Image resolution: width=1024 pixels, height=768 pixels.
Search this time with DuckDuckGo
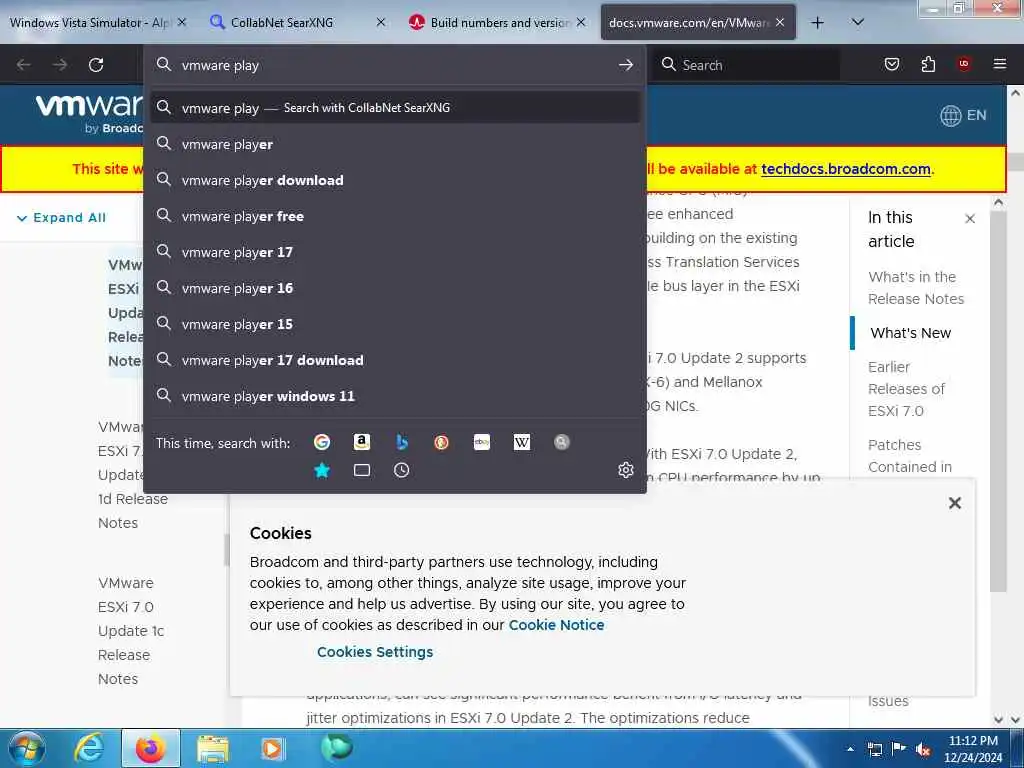pos(441,442)
